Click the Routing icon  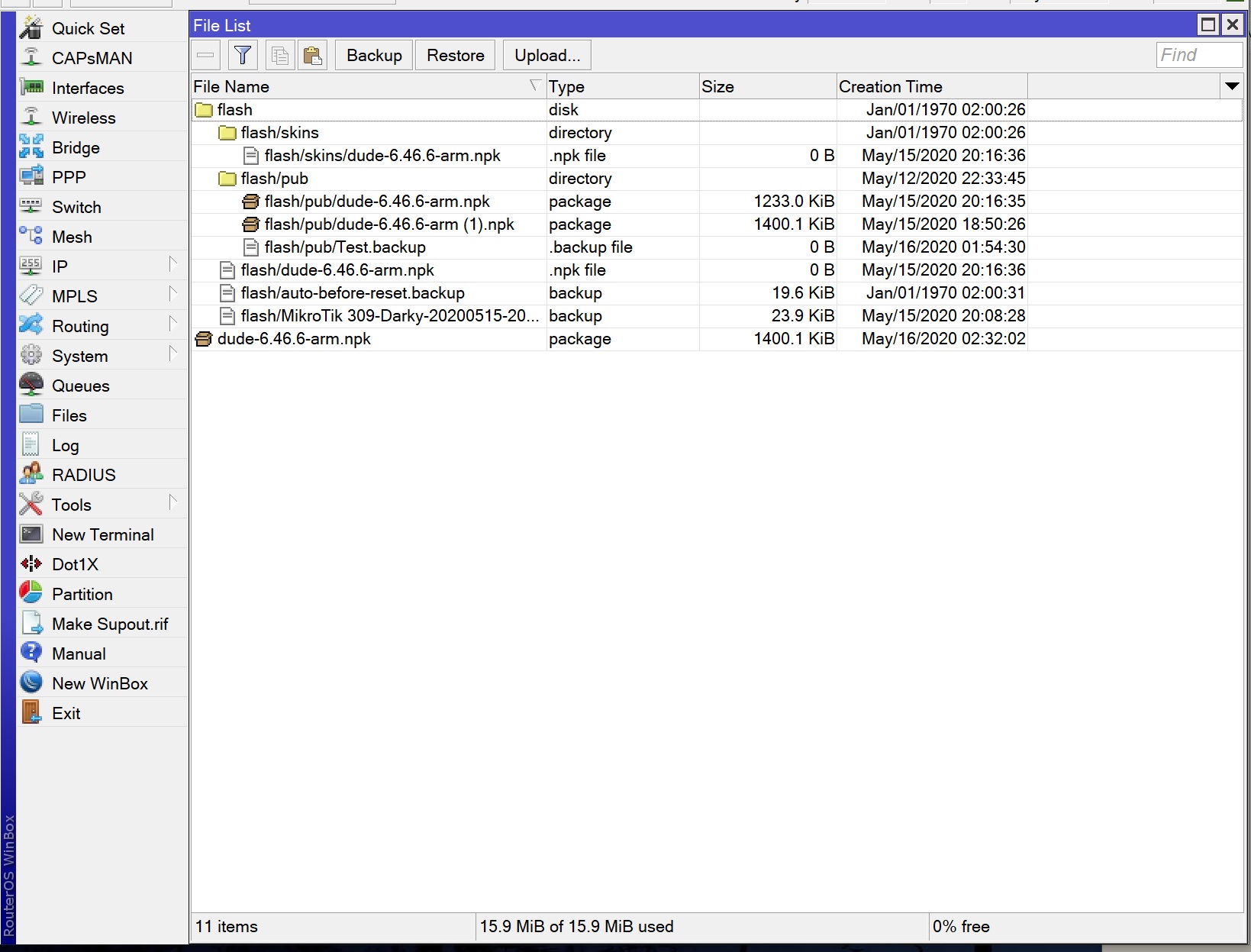(31, 326)
